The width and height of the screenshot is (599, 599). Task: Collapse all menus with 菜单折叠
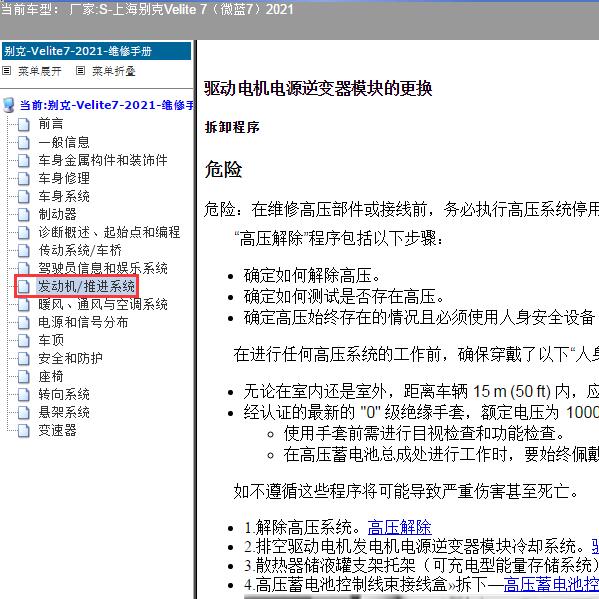(x=114, y=71)
